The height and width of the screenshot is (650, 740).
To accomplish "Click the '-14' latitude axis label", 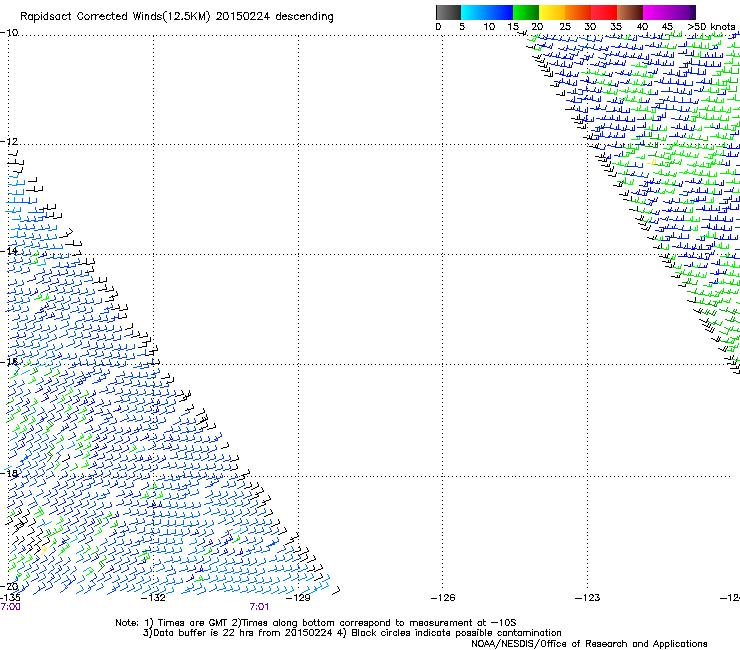I will click(9, 251).
